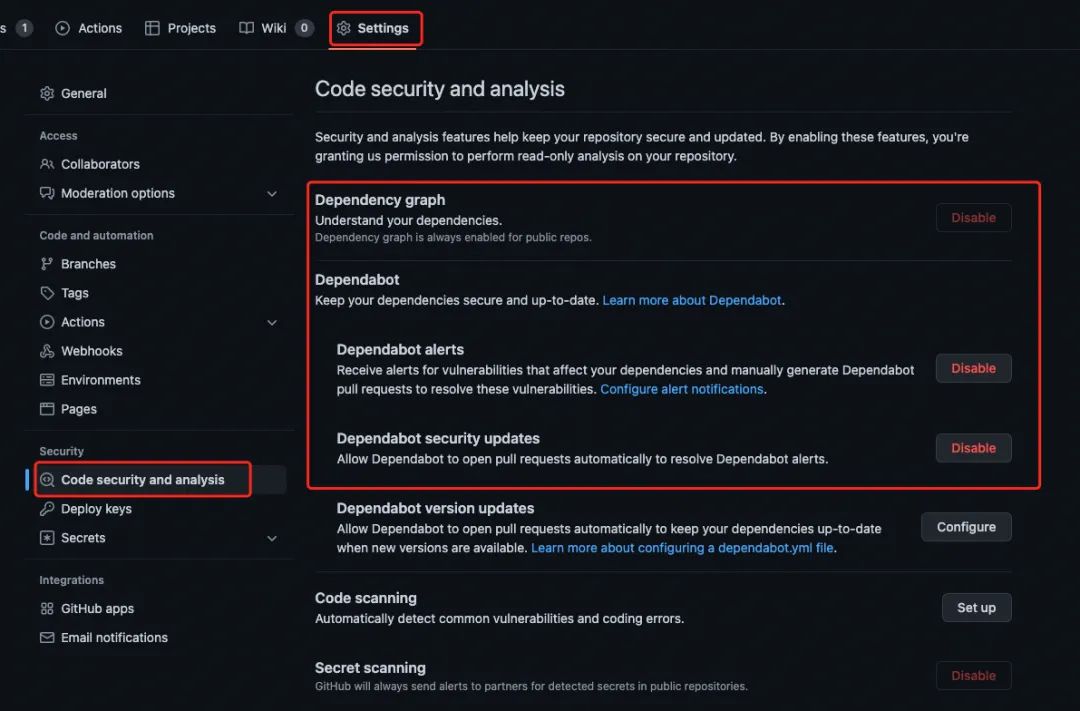Click the Email notifications envelope icon
This screenshot has height=711, width=1080.
(x=47, y=637)
